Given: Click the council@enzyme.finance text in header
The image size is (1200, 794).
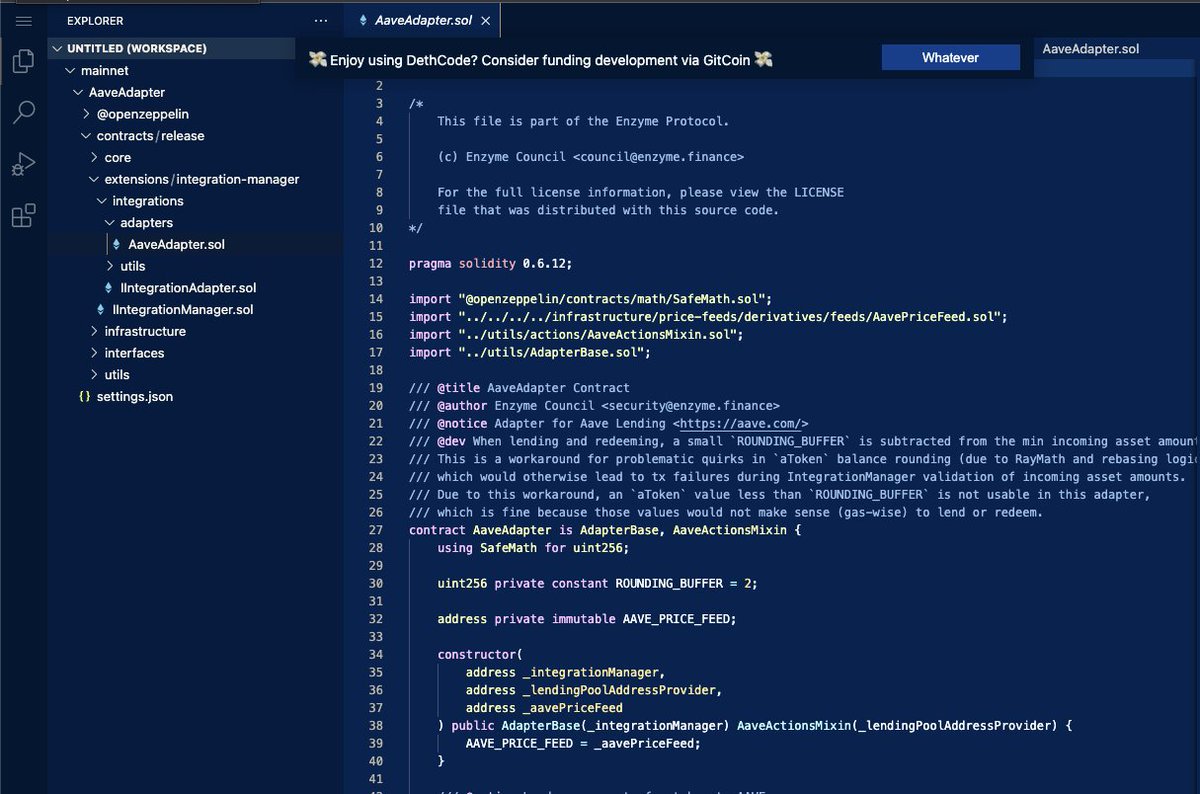Looking at the screenshot, I should (658, 157).
